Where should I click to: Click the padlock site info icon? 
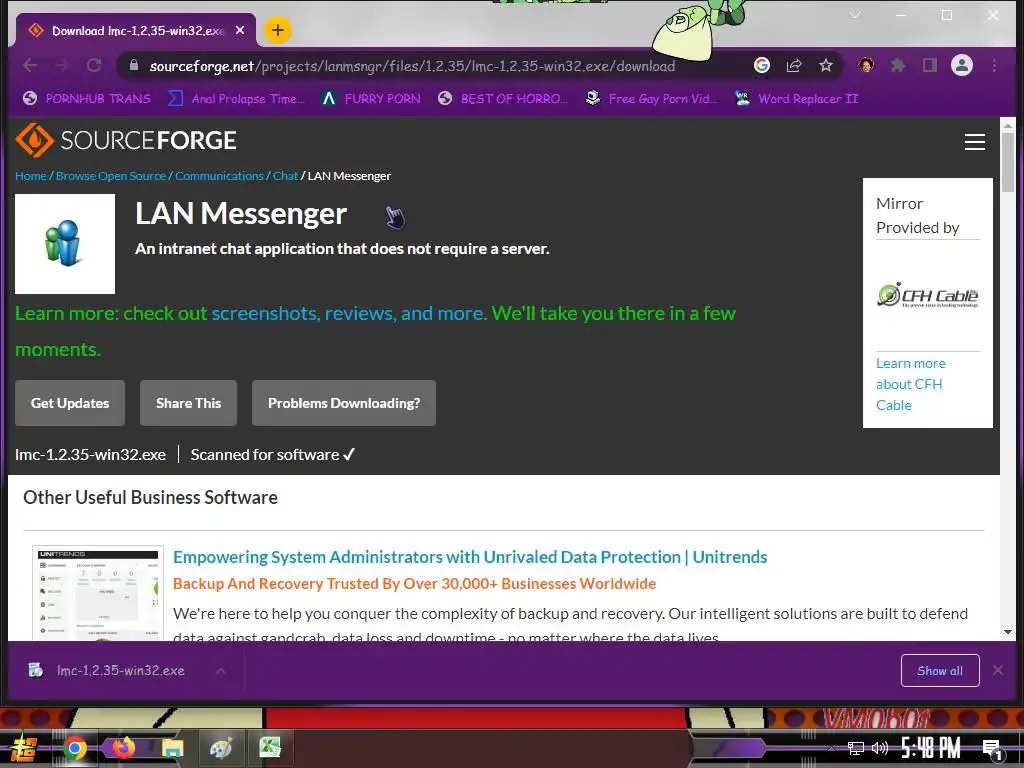pos(133,65)
